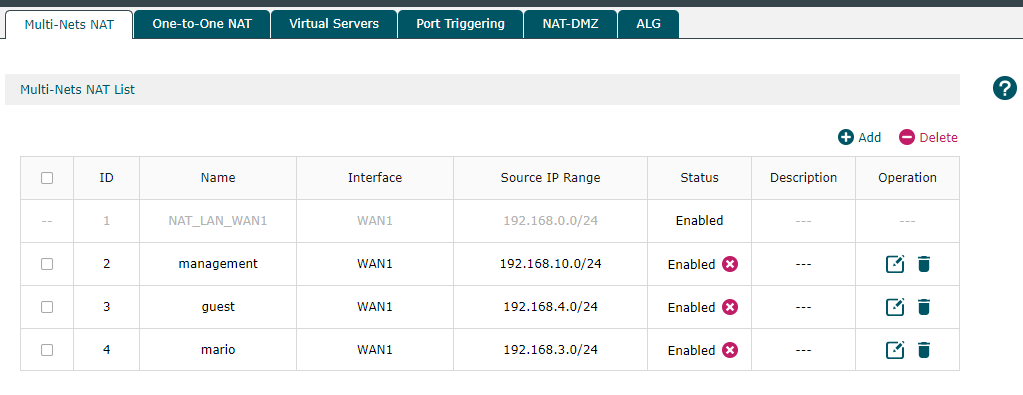The height and width of the screenshot is (395, 1023).
Task: Disable management entry via red status icon
Action: (x=730, y=264)
